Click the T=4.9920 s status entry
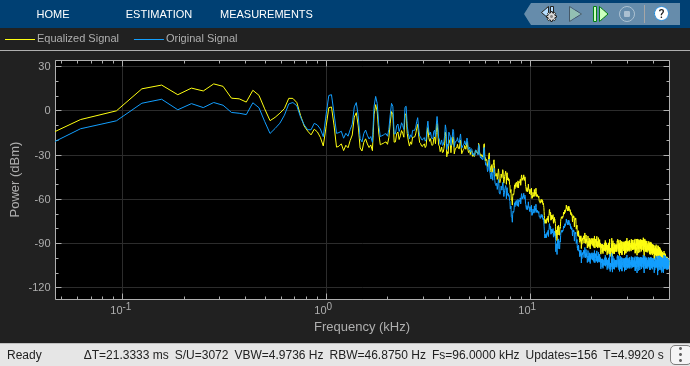Screen dimensions: 690x366 click(634, 355)
